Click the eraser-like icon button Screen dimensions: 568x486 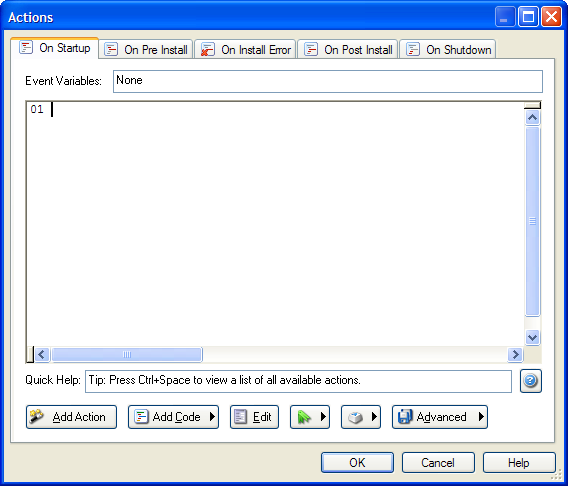click(x=355, y=417)
